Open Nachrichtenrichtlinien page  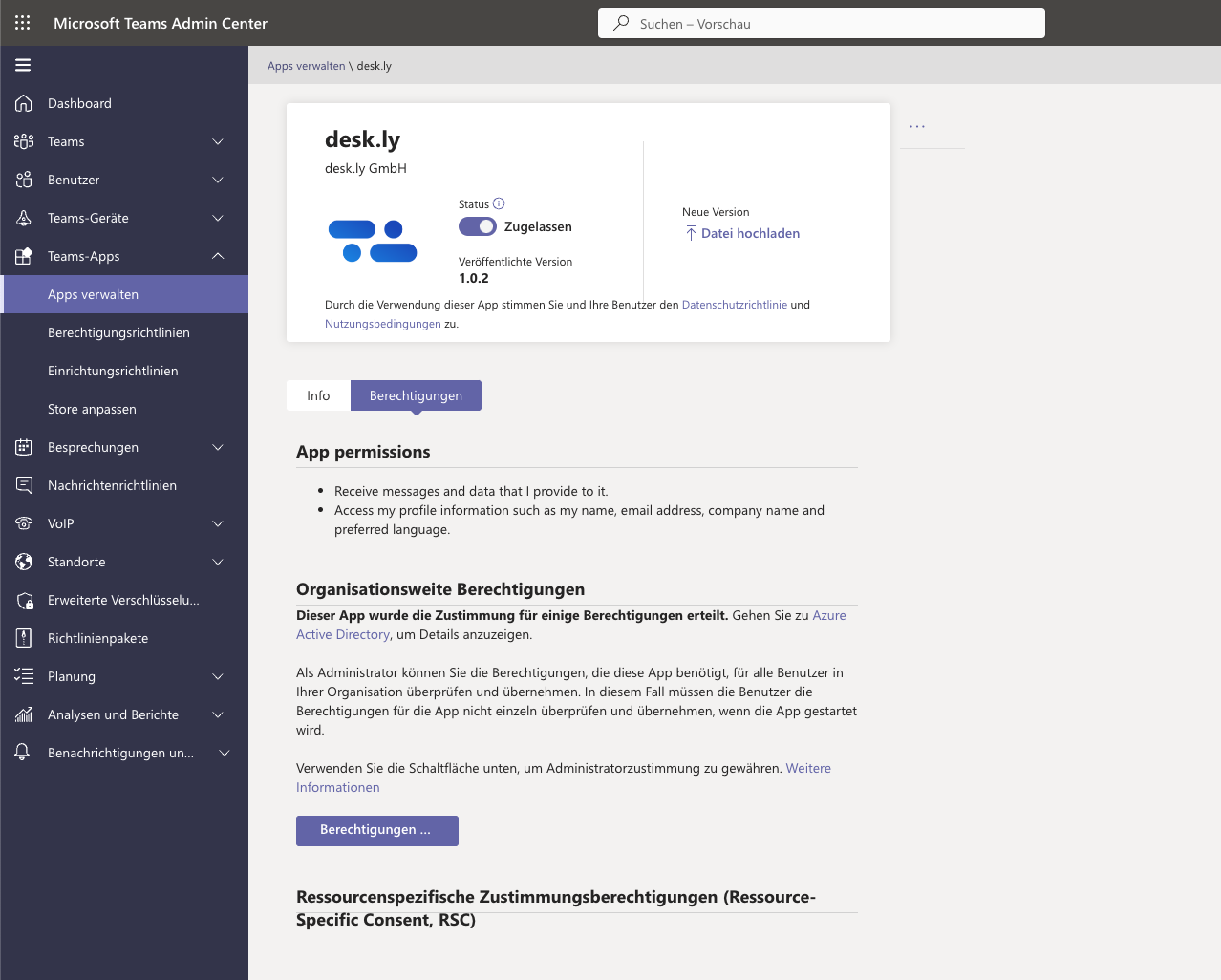[x=124, y=485]
